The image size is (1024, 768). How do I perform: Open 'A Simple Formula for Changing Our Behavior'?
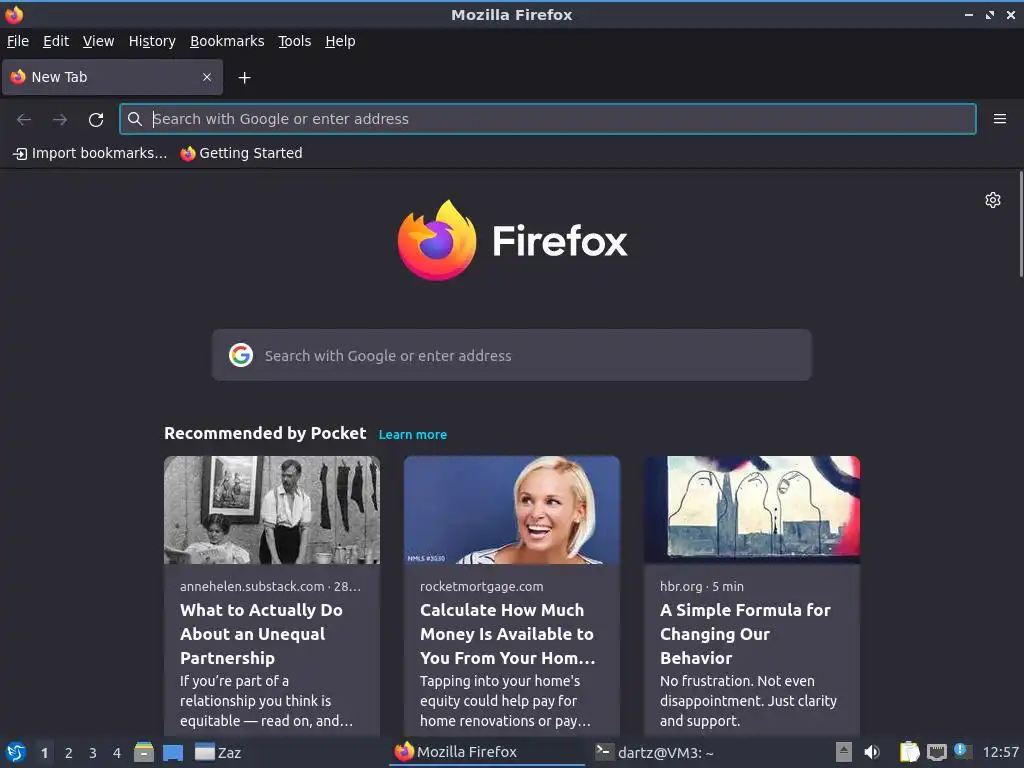coord(745,634)
